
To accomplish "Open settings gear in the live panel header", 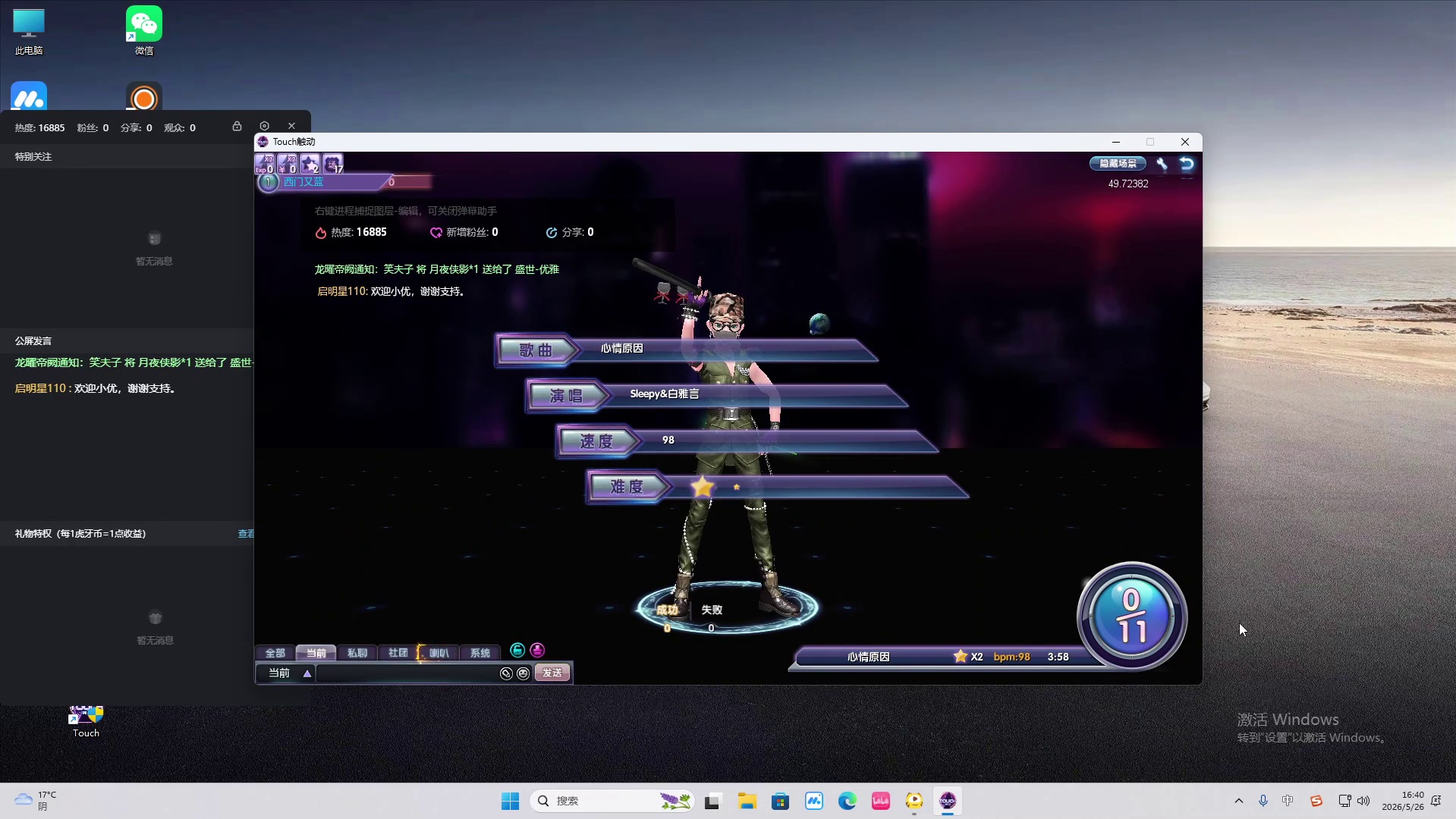I will tap(264, 126).
